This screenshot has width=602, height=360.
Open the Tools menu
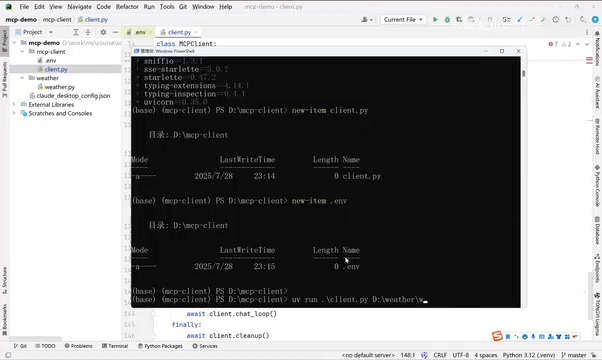[x=167, y=7]
